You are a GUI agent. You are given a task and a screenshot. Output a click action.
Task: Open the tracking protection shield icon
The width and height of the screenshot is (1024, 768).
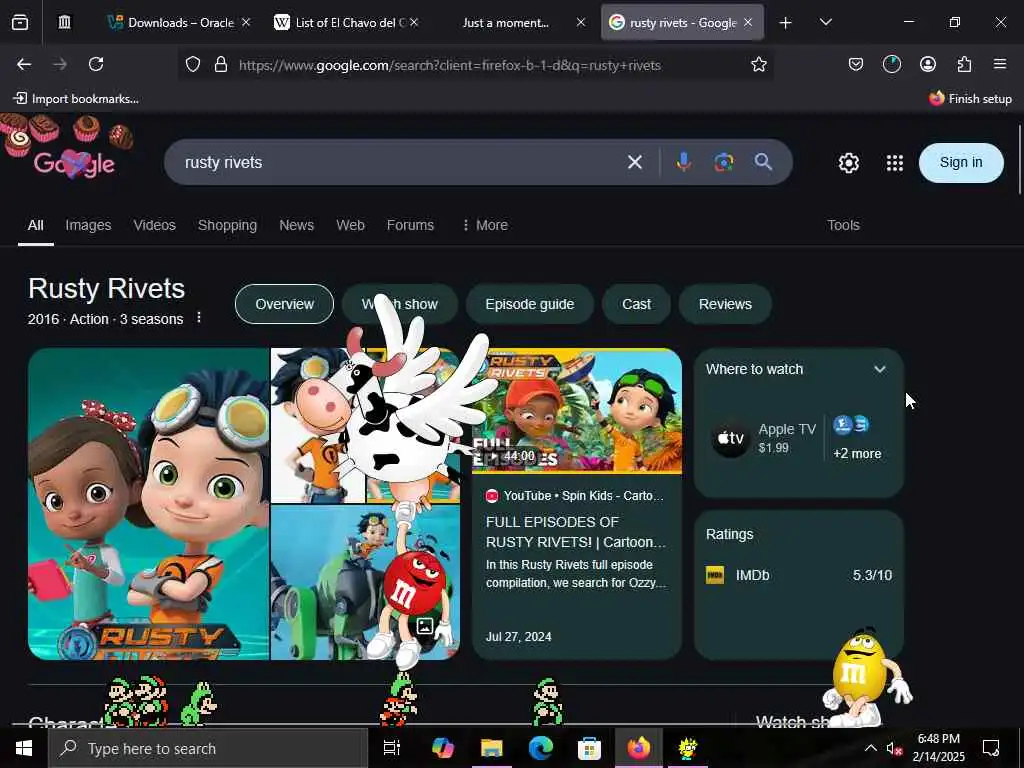click(x=193, y=65)
